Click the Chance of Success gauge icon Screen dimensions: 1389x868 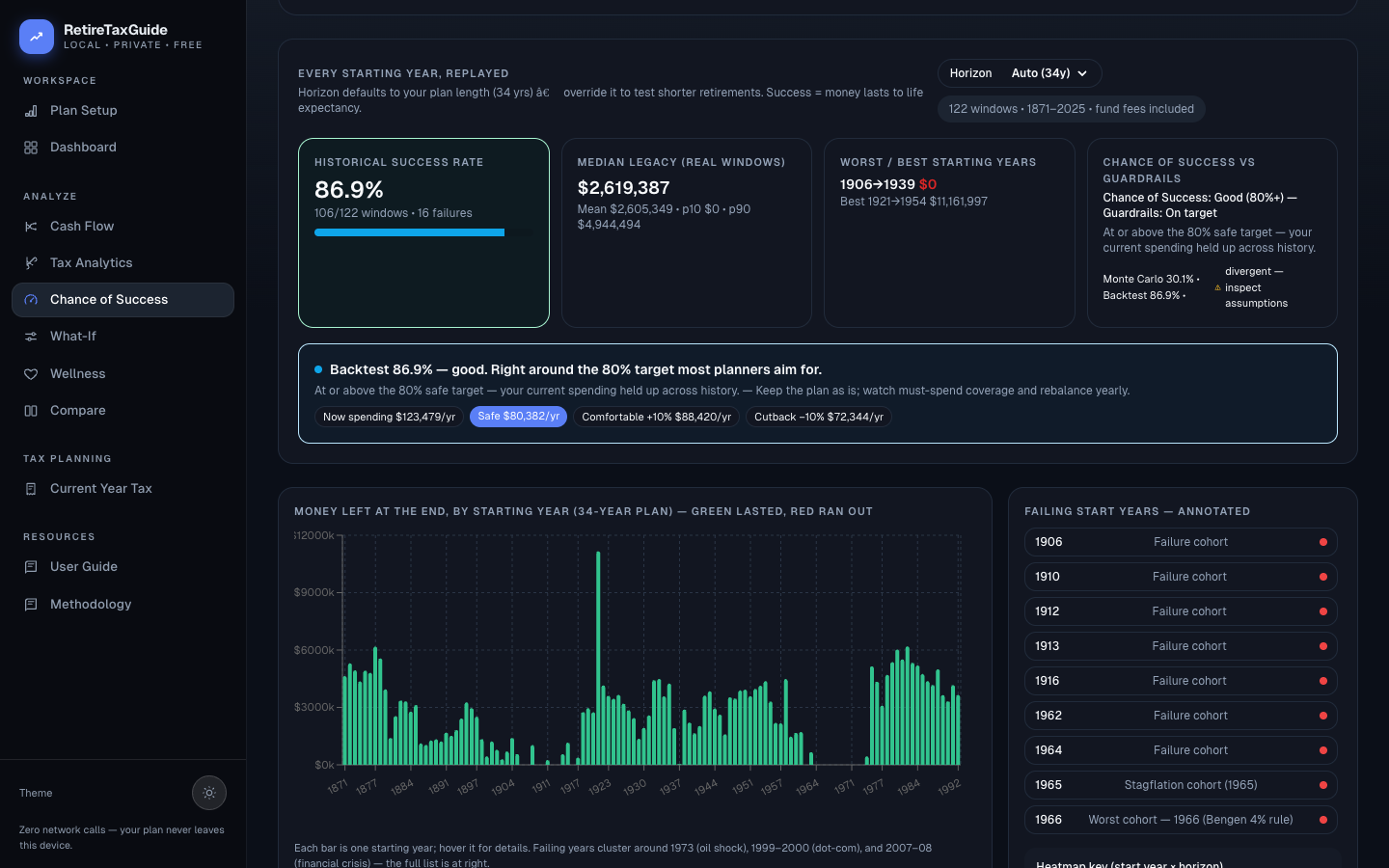point(31,300)
